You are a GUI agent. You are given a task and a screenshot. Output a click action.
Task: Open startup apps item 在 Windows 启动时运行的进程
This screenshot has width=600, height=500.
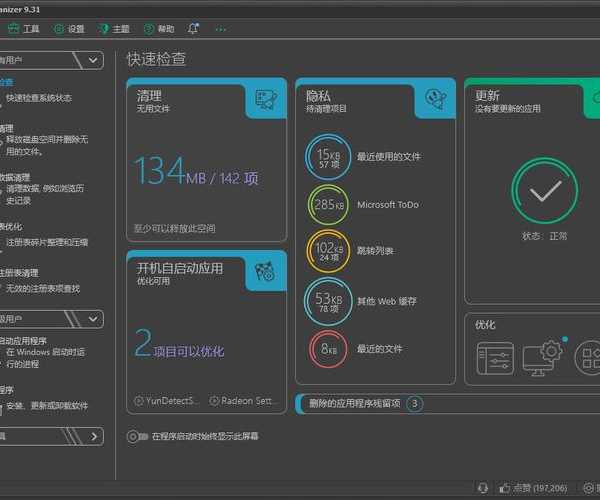pyautogui.click(x=45, y=358)
